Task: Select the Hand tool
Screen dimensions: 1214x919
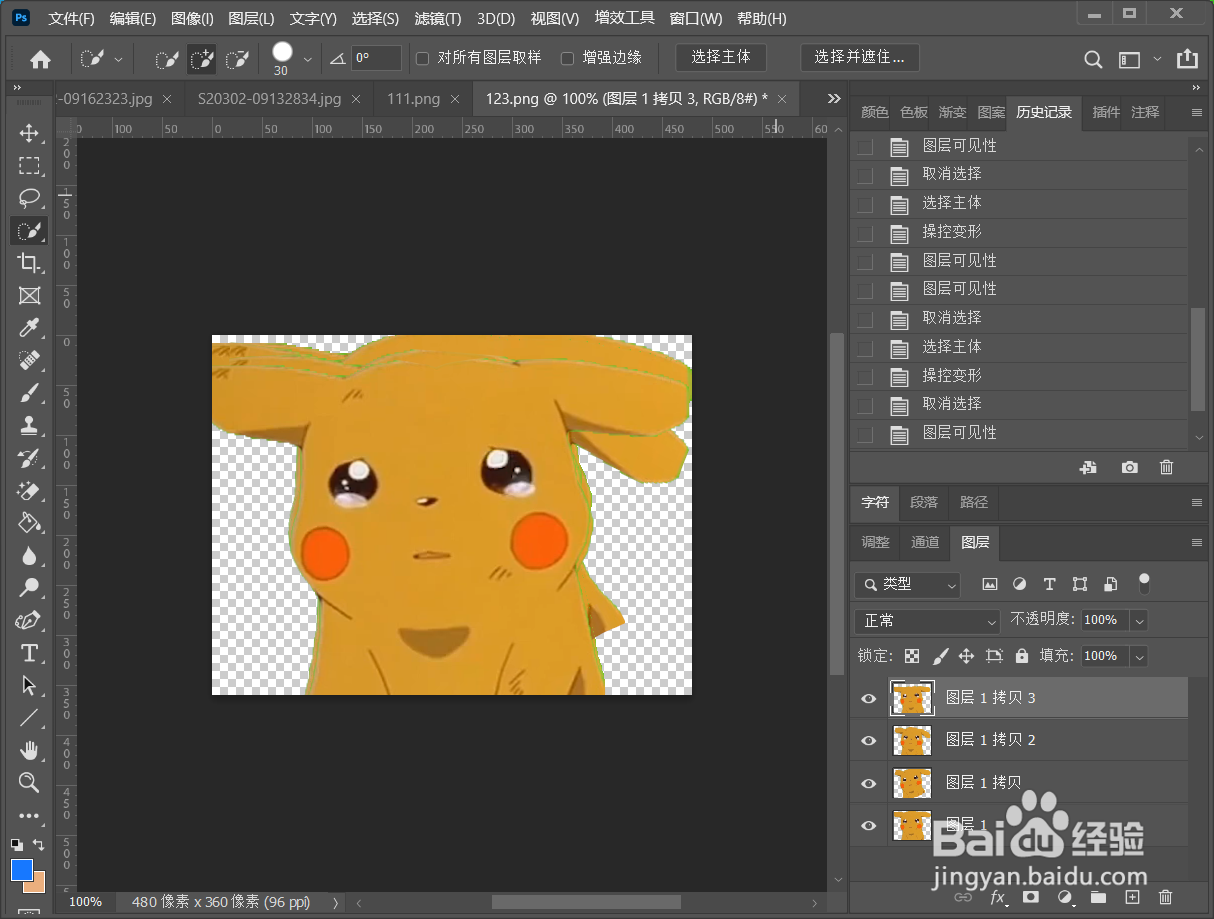Action: (x=29, y=750)
